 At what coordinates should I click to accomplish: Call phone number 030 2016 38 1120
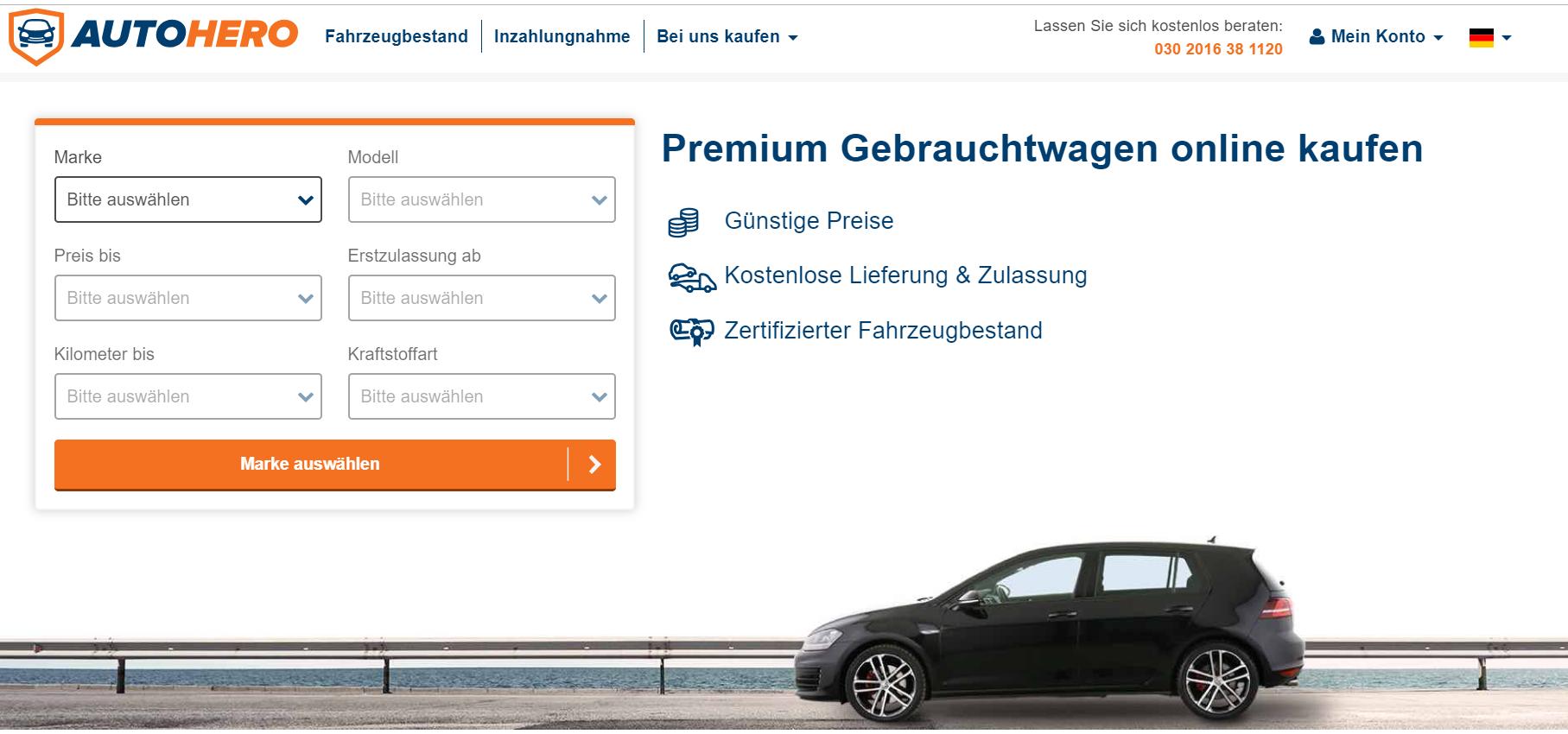(x=1218, y=49)
